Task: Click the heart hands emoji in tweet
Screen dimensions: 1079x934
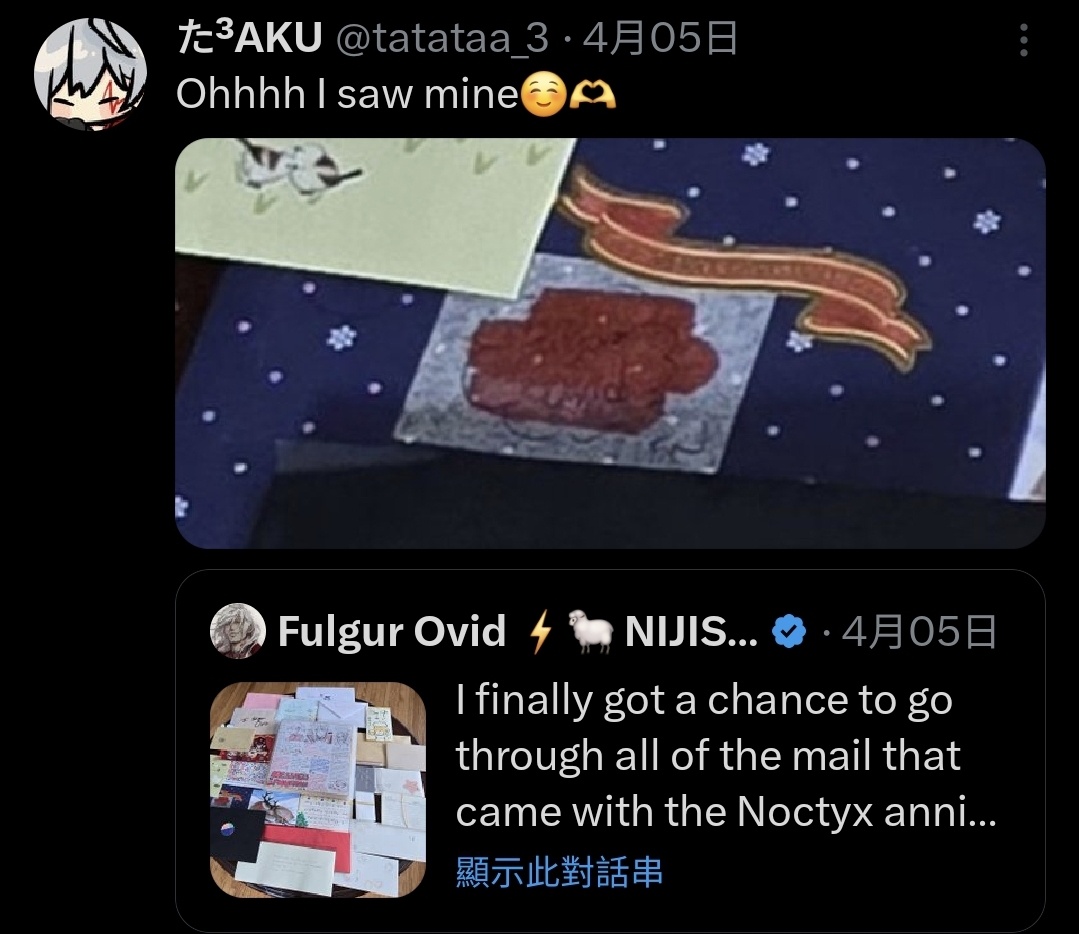Action: [x=592, y=96]
